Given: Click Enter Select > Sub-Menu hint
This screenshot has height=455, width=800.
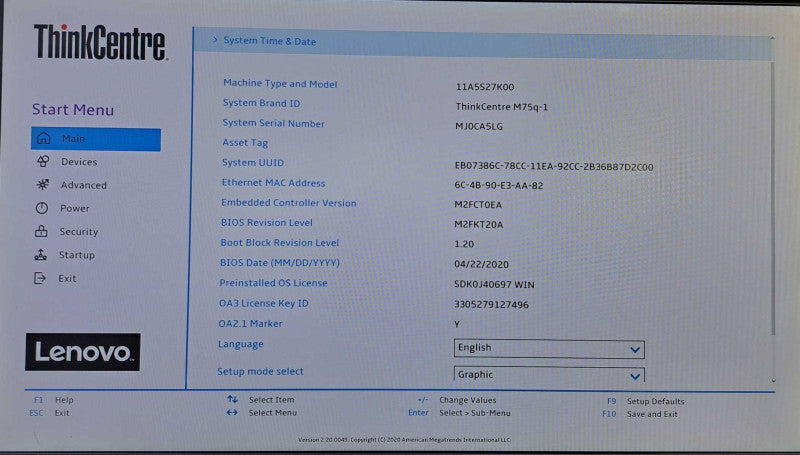Looking at the screenshot, I should coord(459,413).
